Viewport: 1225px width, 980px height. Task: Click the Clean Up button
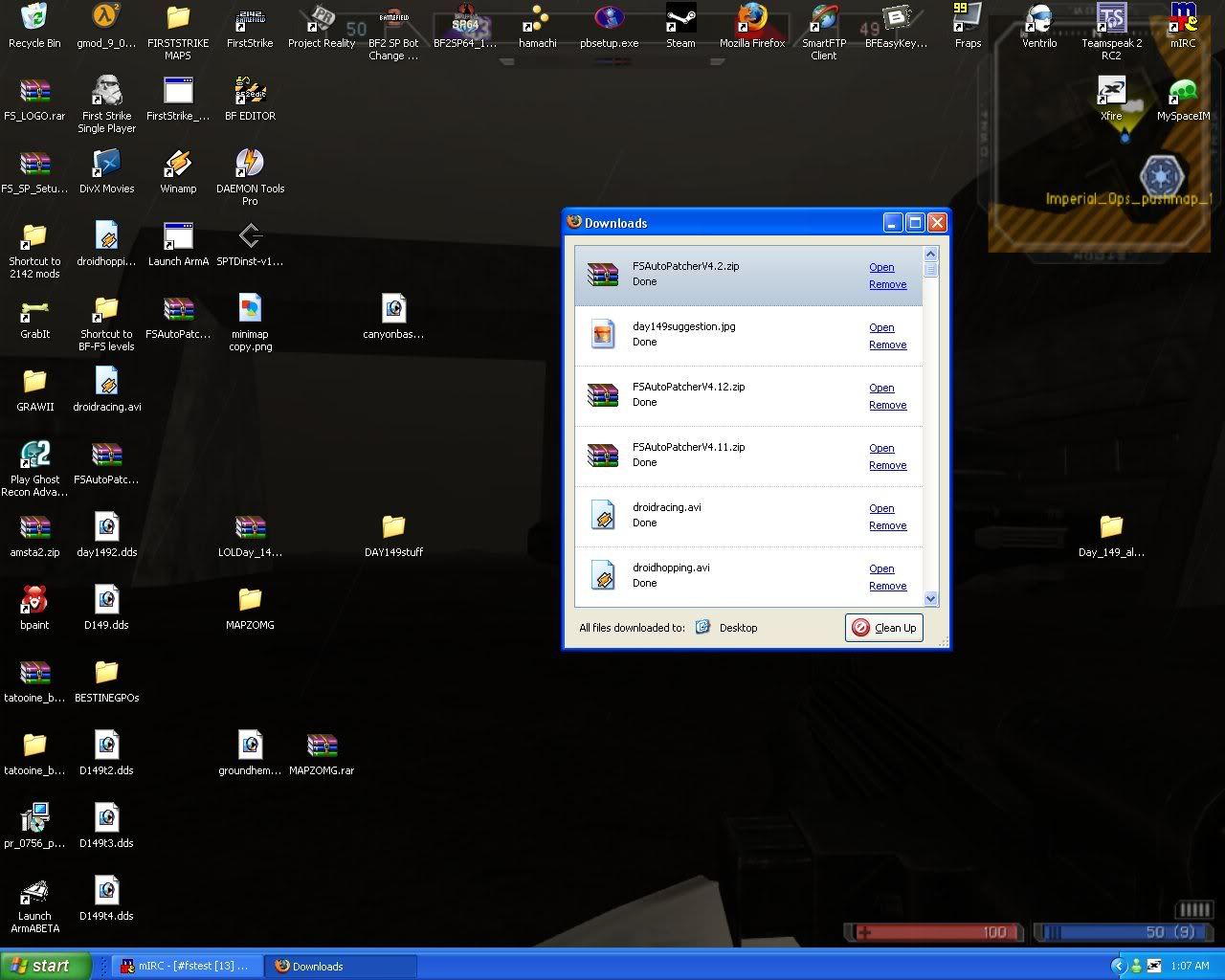tap(884, 628)
